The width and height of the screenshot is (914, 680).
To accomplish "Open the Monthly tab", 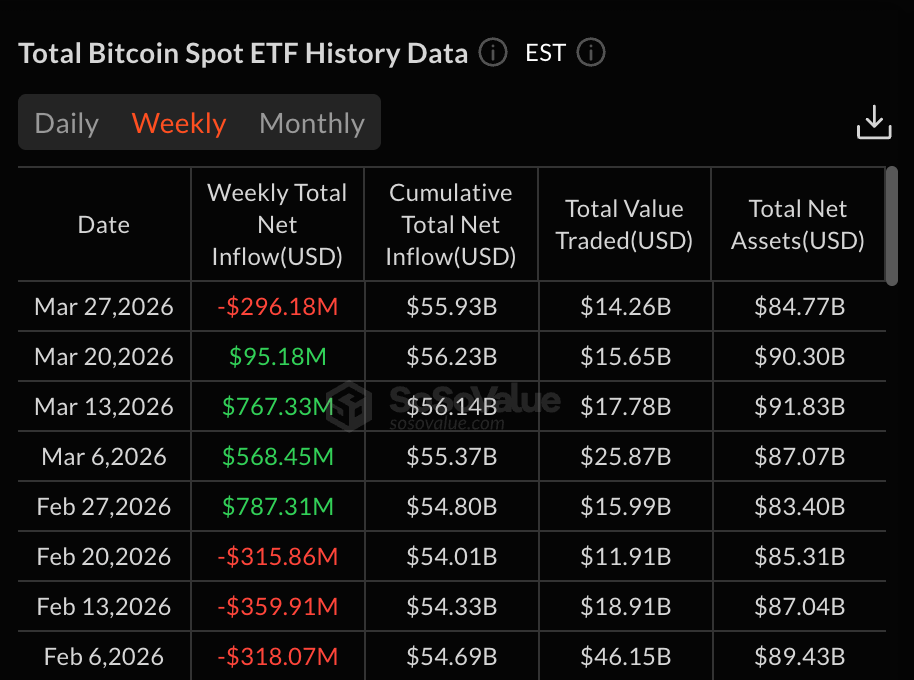I will 312,123.
